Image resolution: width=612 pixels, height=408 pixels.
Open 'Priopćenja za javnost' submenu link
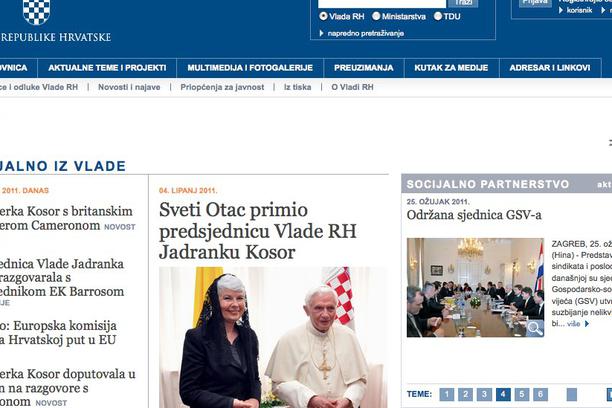click(x=222, y=87)
